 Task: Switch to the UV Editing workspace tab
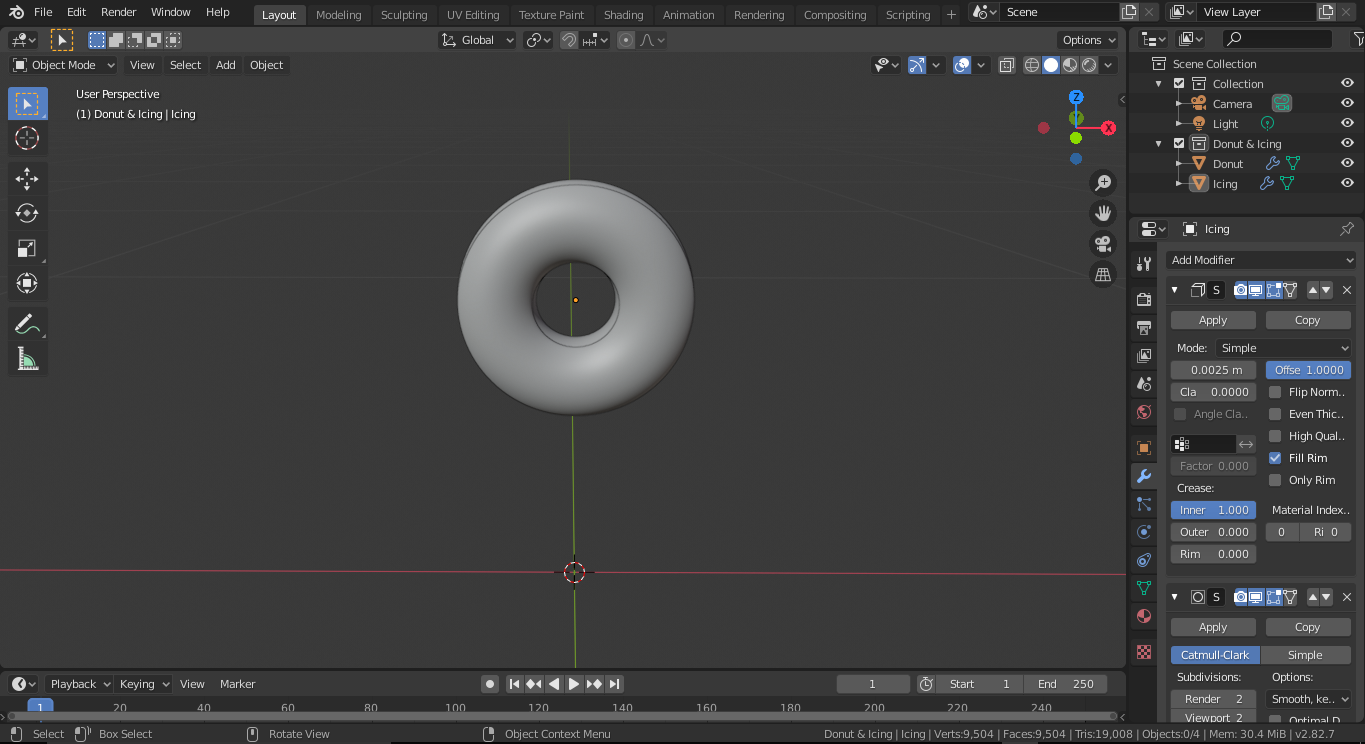473,15
